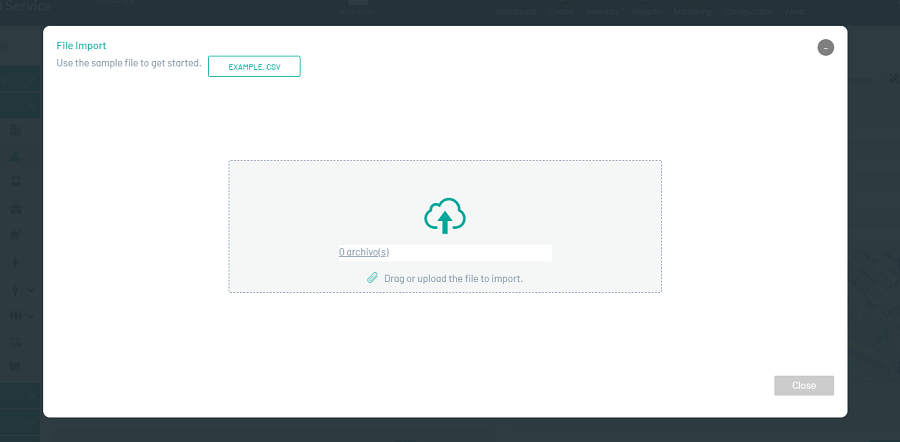900x442 pixels.
Task: Click the cloud upload icon
Action: coord(445,216)
